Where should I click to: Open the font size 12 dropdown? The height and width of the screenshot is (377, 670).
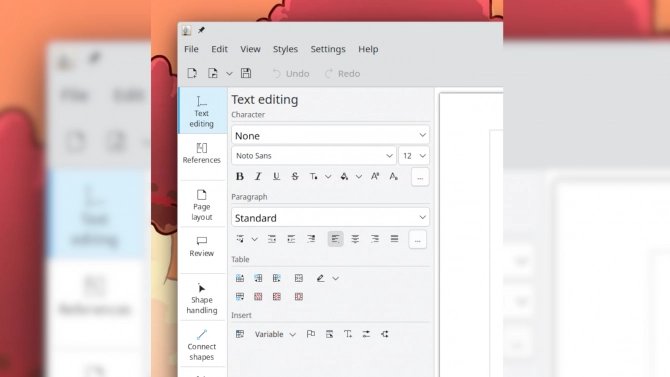[x=414, y=156]
